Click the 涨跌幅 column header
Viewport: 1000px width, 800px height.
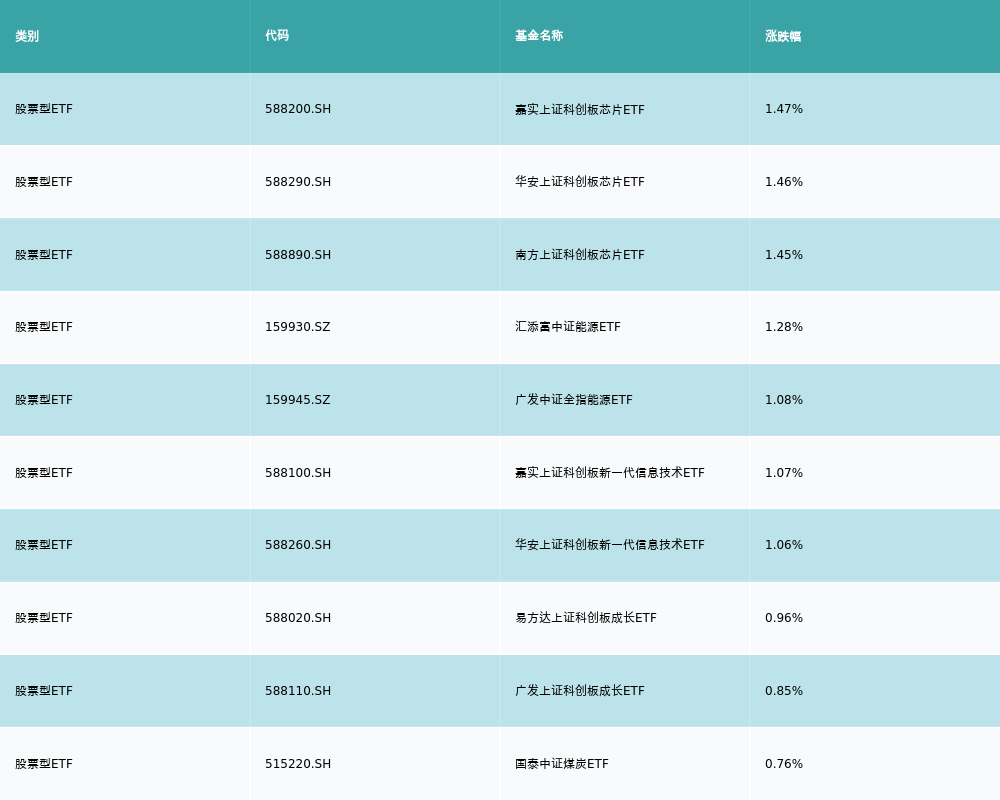point(783,36)
